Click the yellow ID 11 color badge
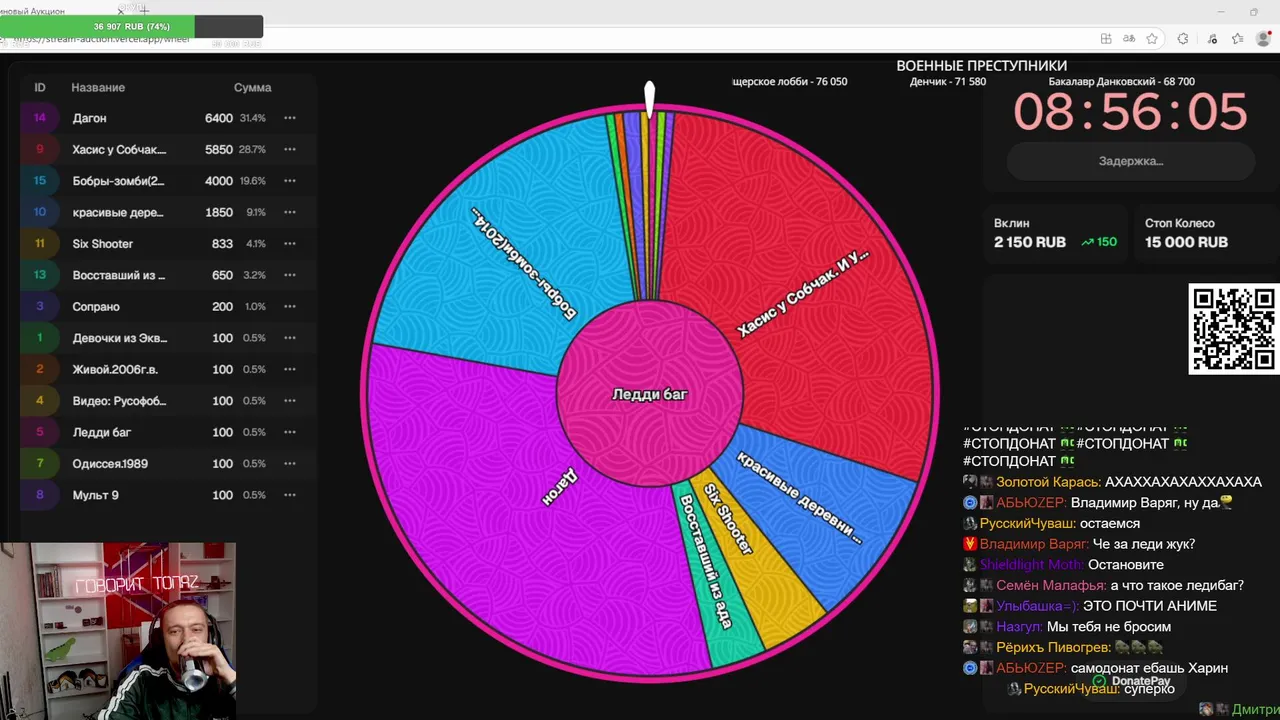Viewport: 1280px width, 720px height. coord(40,244)
